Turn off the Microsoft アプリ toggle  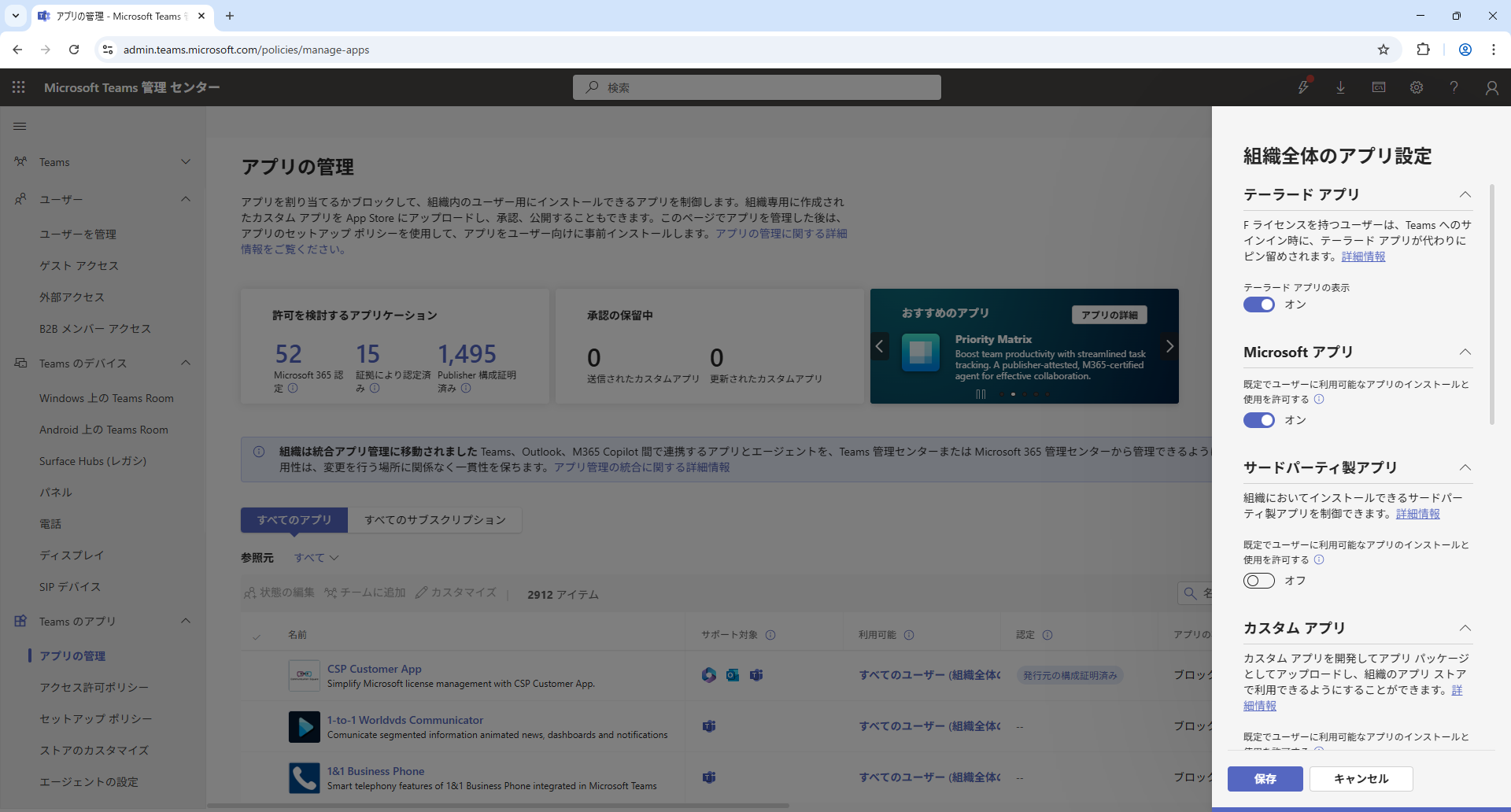pos(1259,420)
